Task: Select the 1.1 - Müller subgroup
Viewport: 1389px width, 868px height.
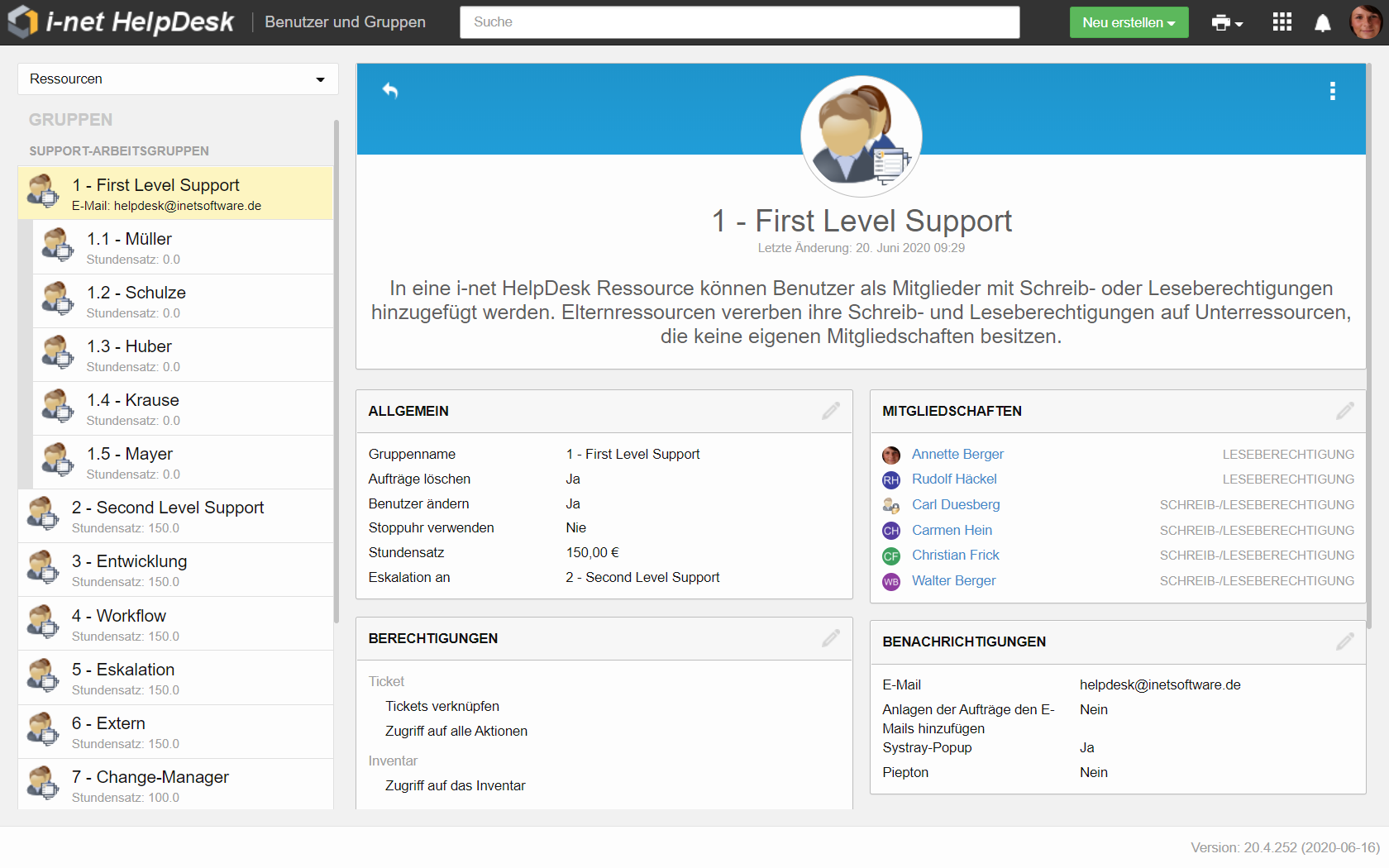Action: [x=183, y=247]
